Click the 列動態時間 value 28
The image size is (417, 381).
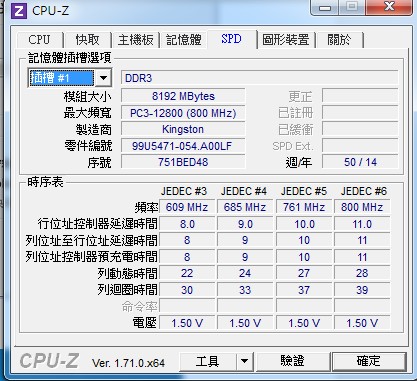click(362, 273)
